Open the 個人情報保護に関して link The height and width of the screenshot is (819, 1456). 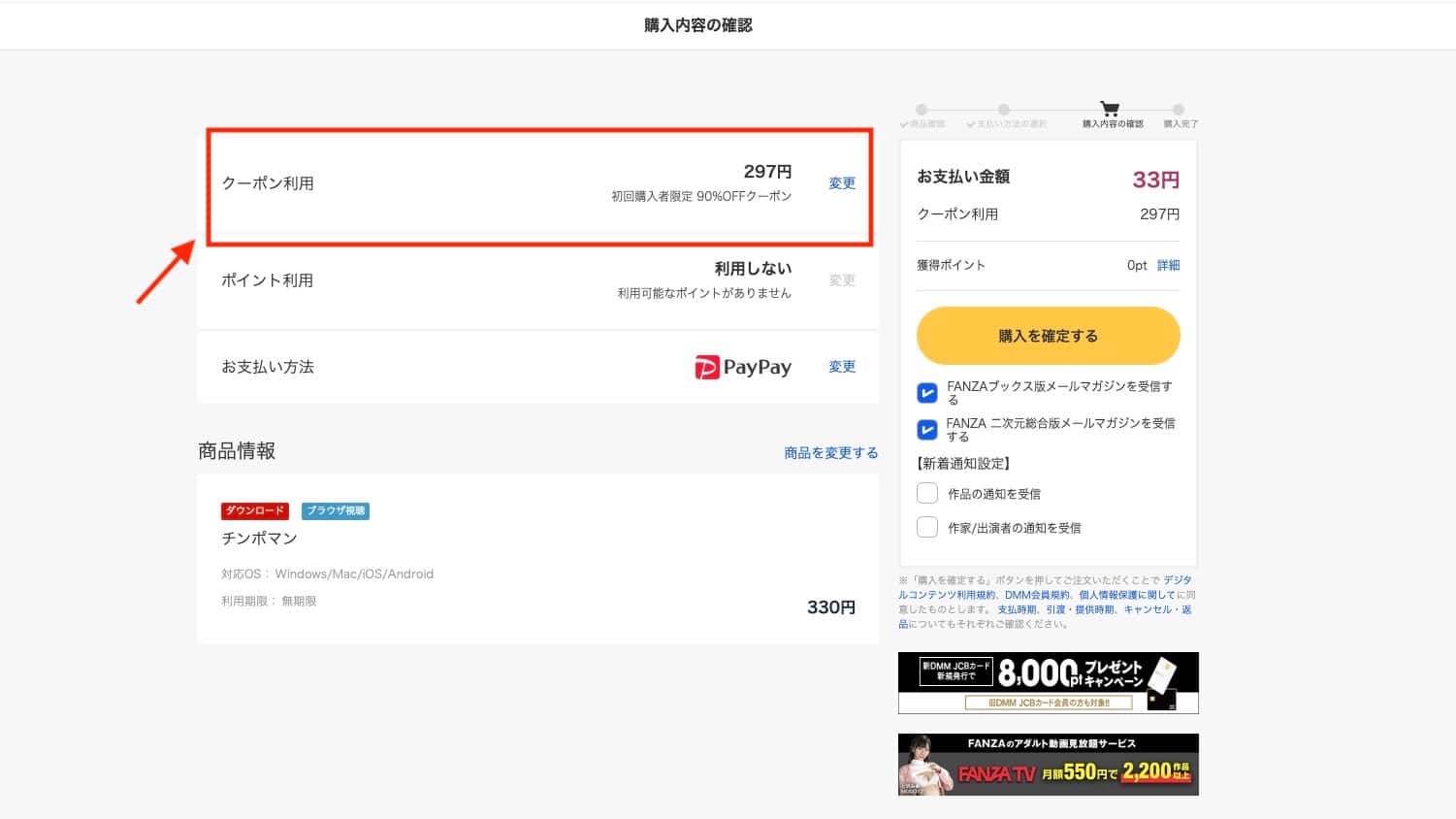coord(1126,595)
